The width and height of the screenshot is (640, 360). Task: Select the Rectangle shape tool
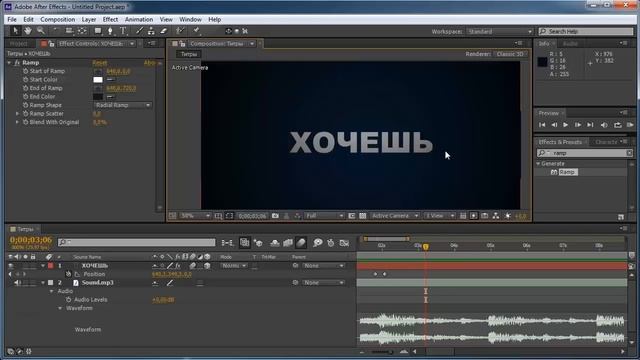click(x=98, y=31)
